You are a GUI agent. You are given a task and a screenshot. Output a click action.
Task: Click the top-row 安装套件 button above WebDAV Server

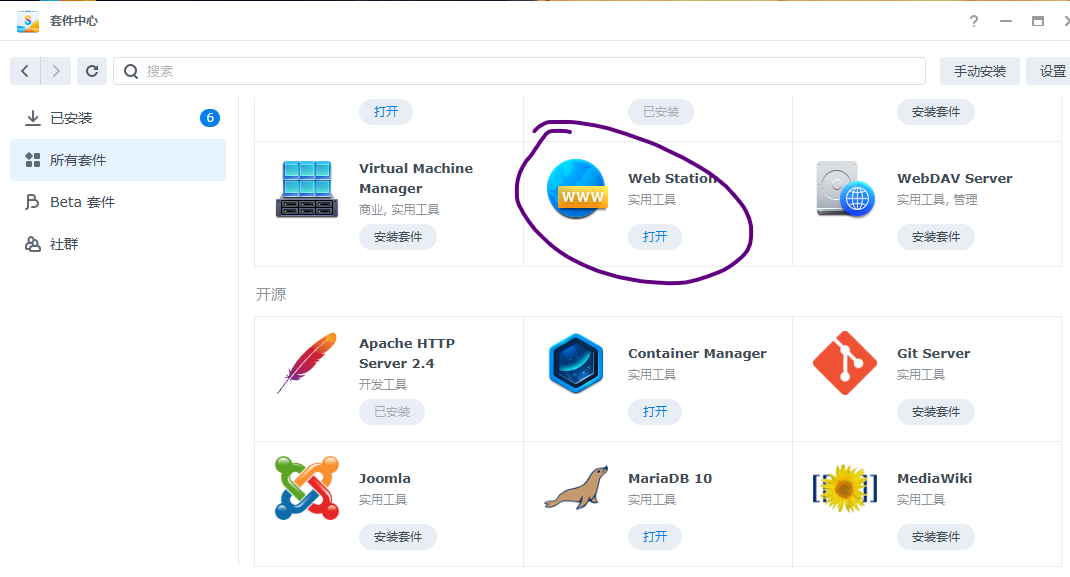(x=936, y=112)
